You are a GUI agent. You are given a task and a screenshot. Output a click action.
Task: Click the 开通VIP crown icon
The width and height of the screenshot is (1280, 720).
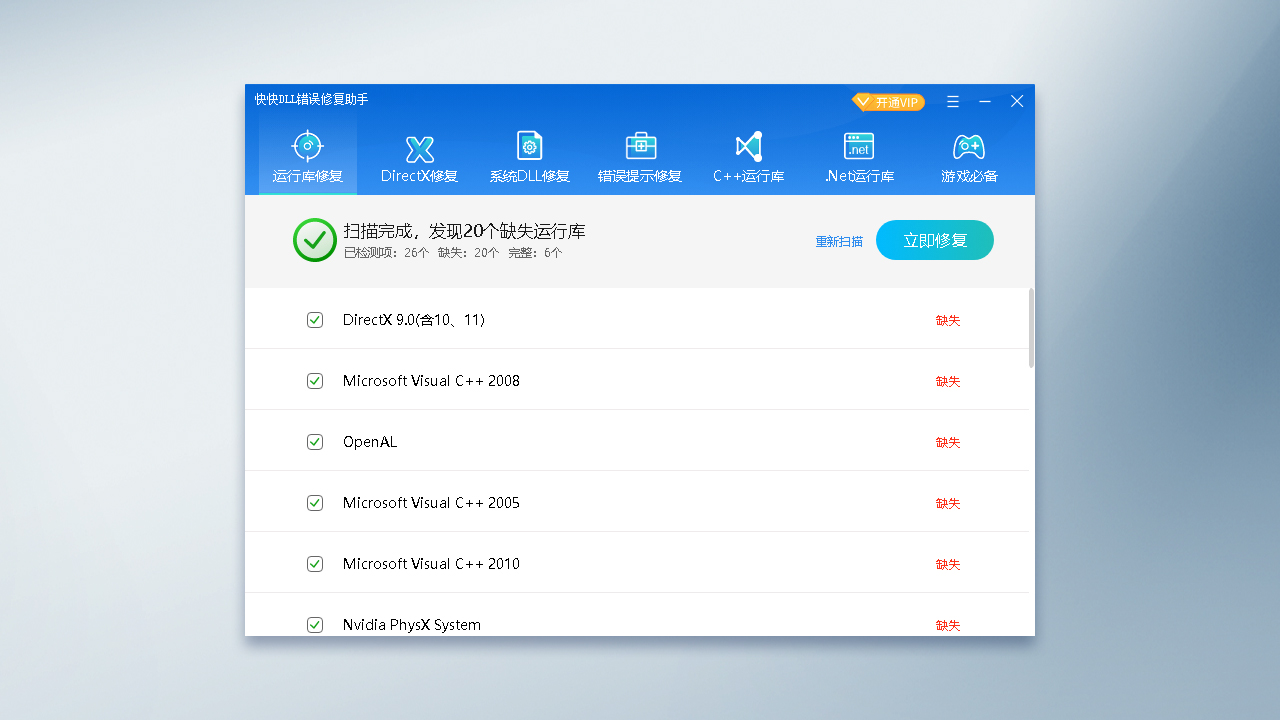(862, 101)
